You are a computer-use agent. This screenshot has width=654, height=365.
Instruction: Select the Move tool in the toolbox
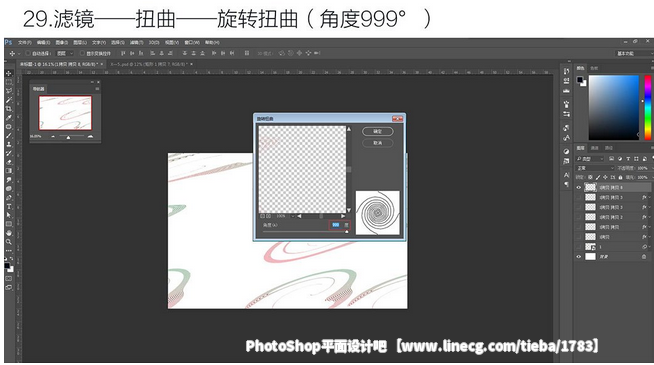9,73
